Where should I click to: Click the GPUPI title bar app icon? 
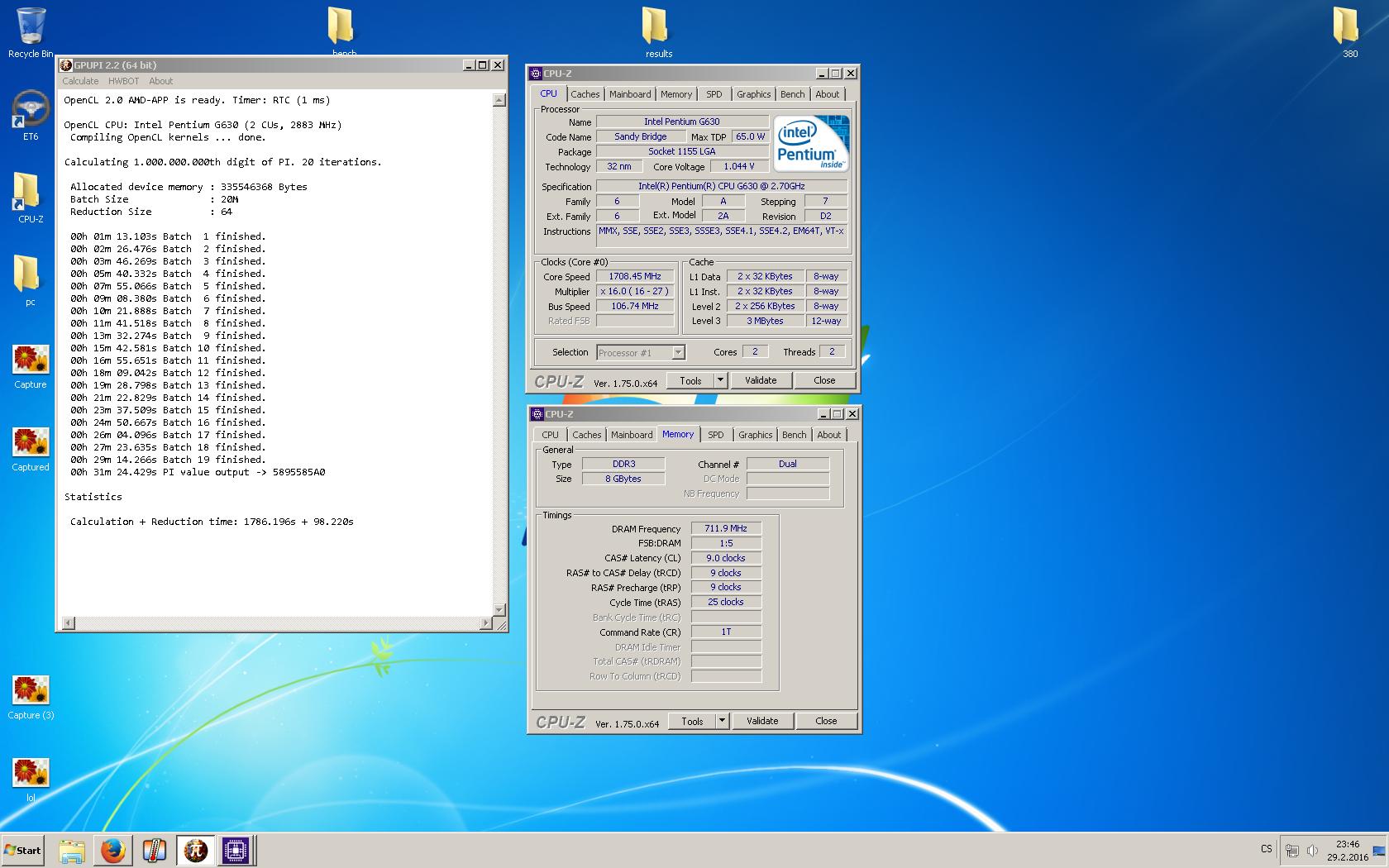click(66, 65)
